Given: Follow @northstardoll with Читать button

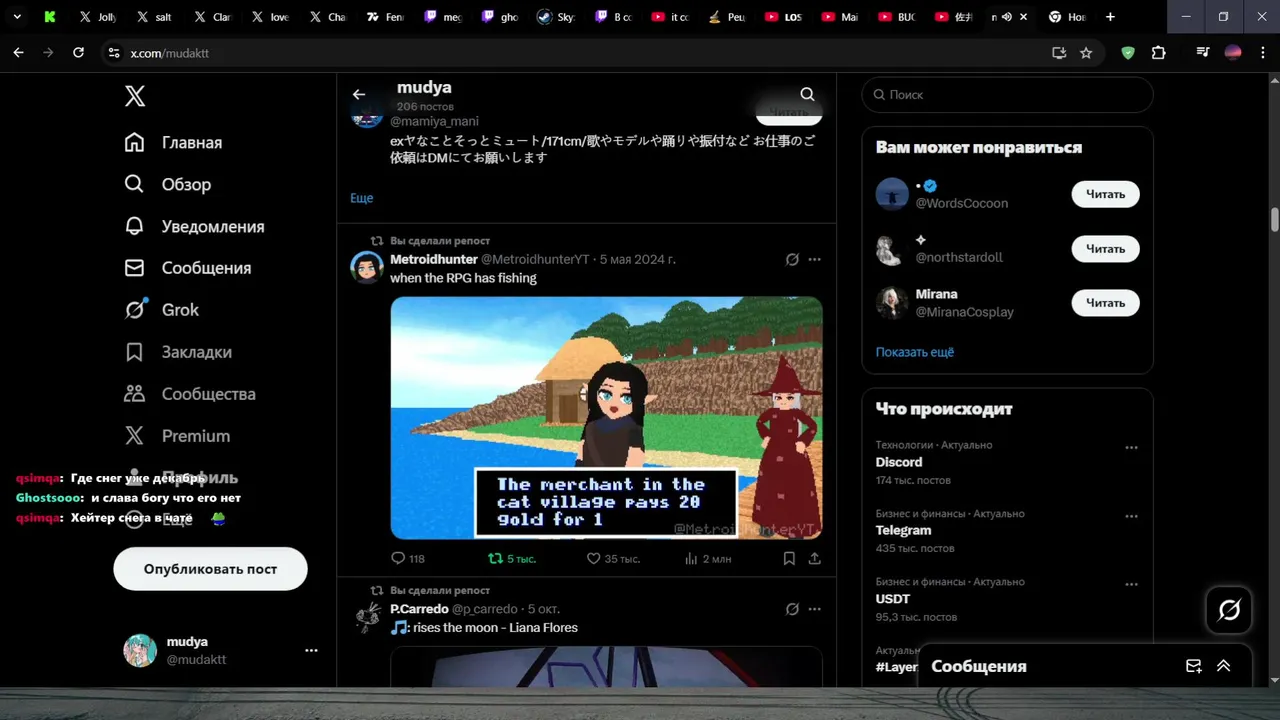Looking at the screenshot, I should tap(1105, 249).
